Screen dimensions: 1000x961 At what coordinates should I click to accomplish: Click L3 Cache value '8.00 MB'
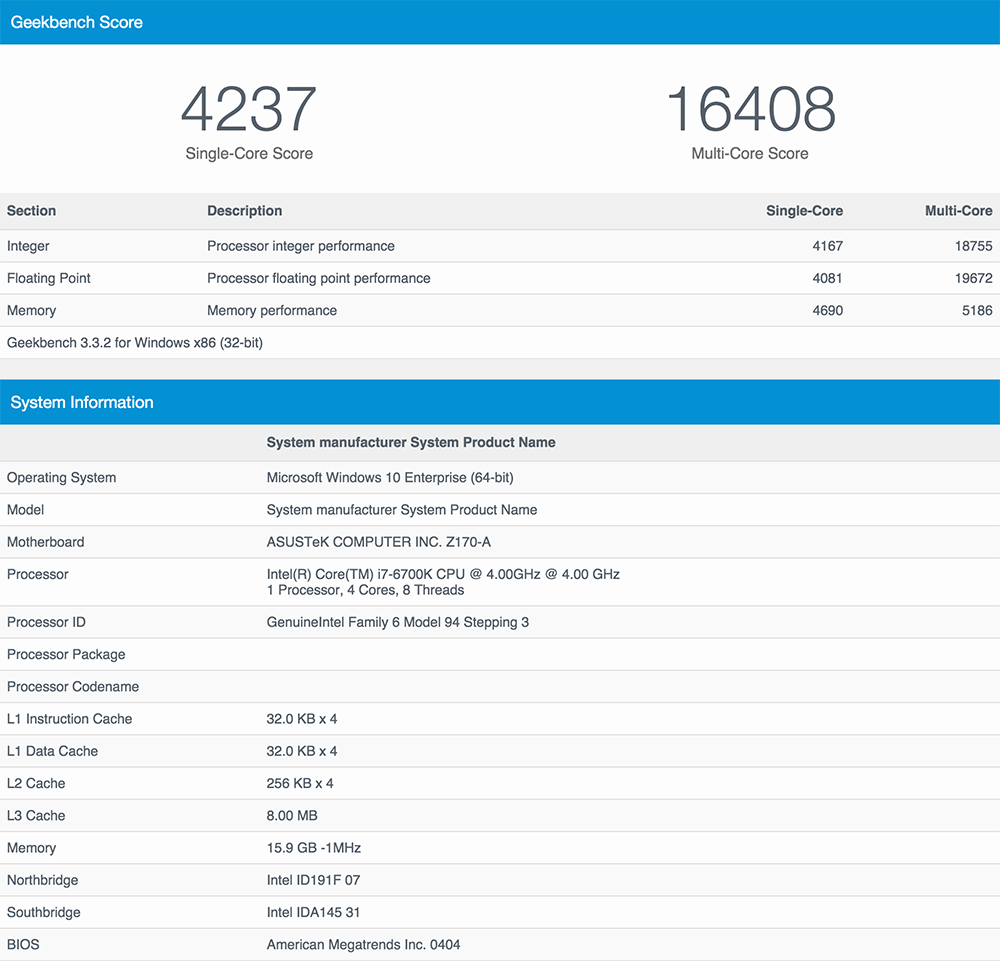click(292, 816)
